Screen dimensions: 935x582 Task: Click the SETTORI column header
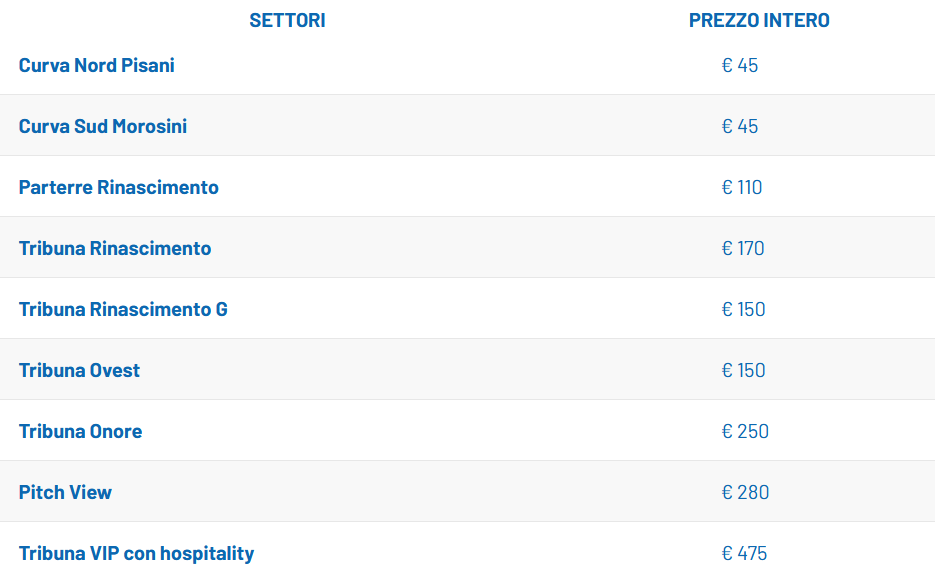point(287,20)
